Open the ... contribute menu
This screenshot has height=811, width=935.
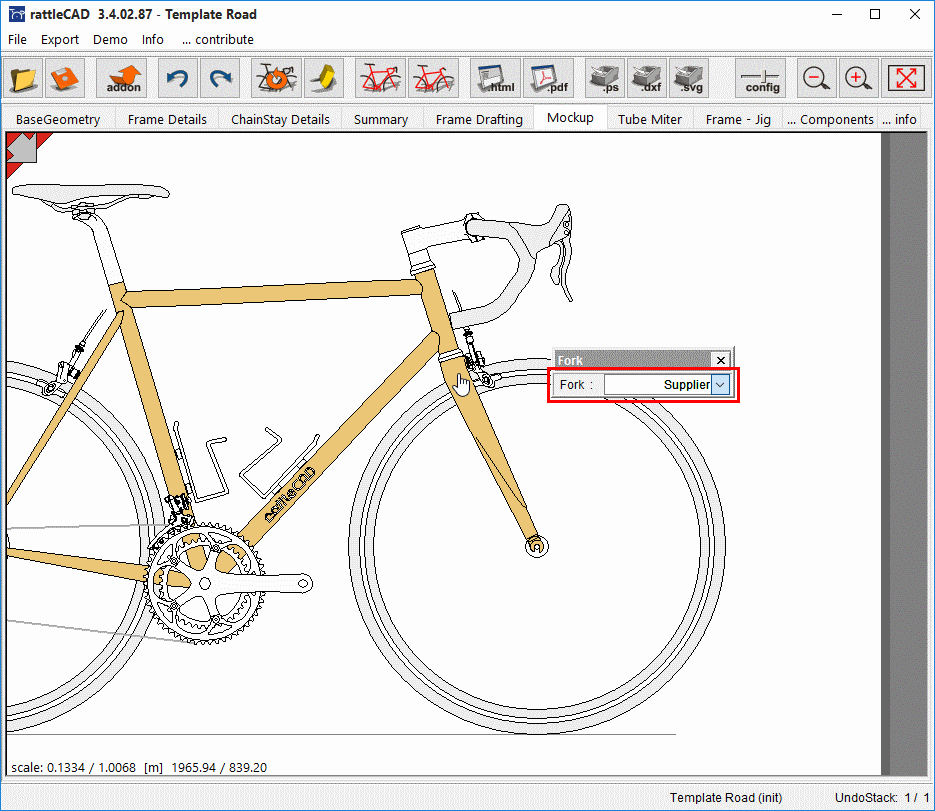point(218,39)
